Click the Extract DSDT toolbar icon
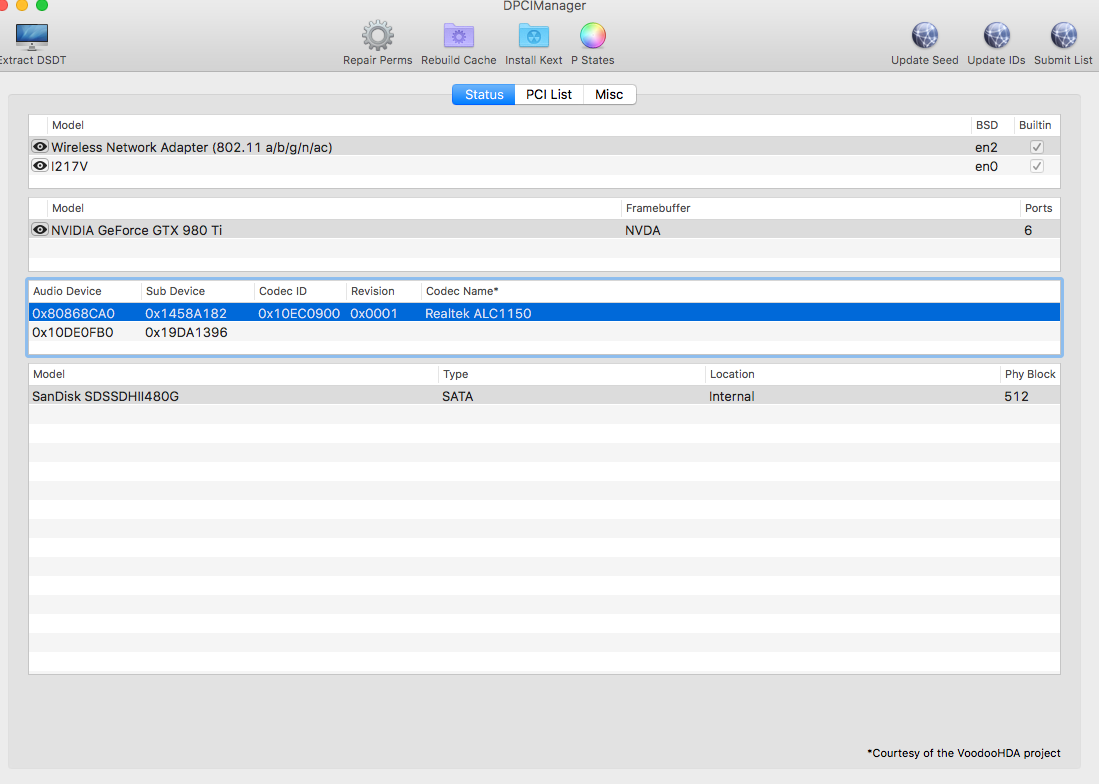Viewport: 1099px width, 784px height. pos(32,38)
